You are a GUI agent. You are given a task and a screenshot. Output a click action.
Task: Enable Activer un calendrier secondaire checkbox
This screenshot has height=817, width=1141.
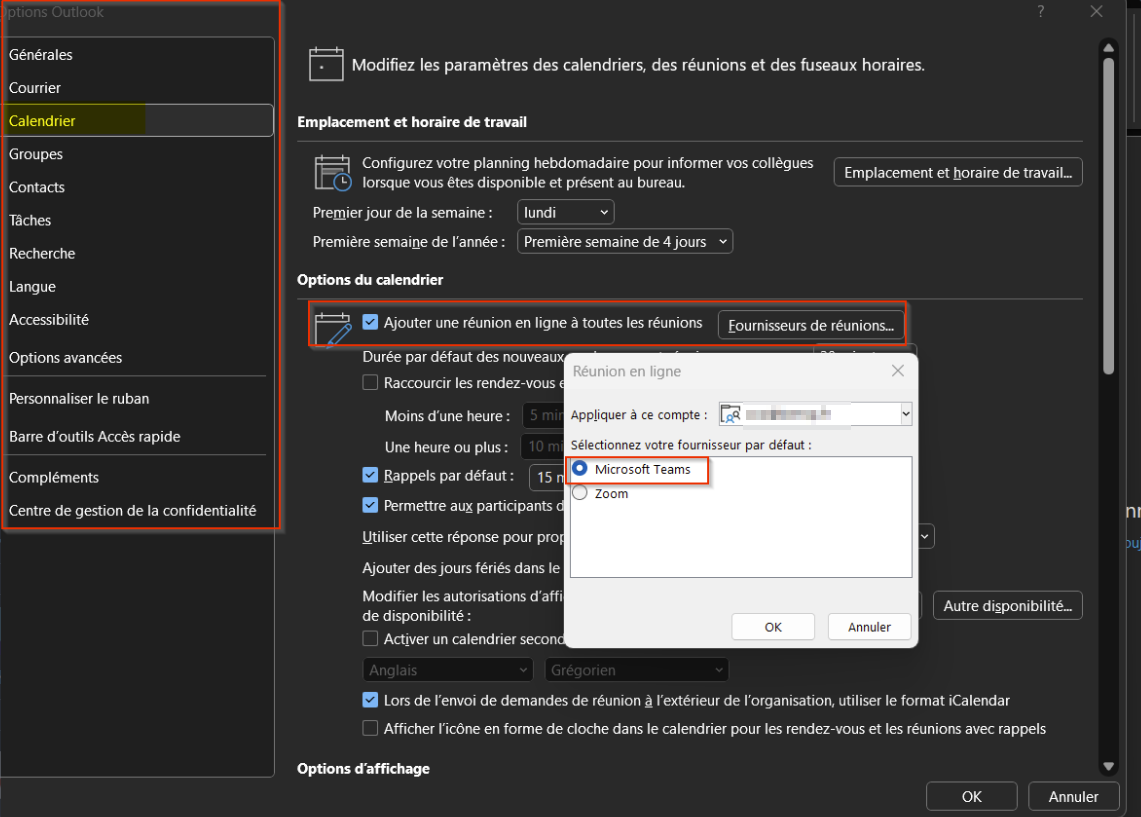[370, 639]
